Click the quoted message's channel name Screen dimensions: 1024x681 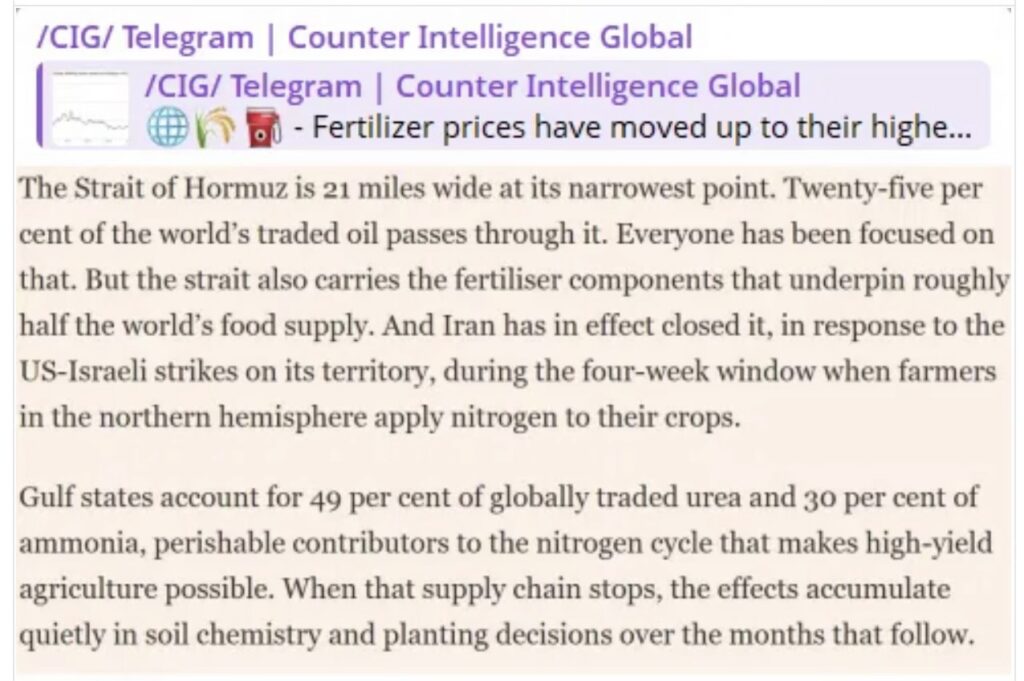472,86
